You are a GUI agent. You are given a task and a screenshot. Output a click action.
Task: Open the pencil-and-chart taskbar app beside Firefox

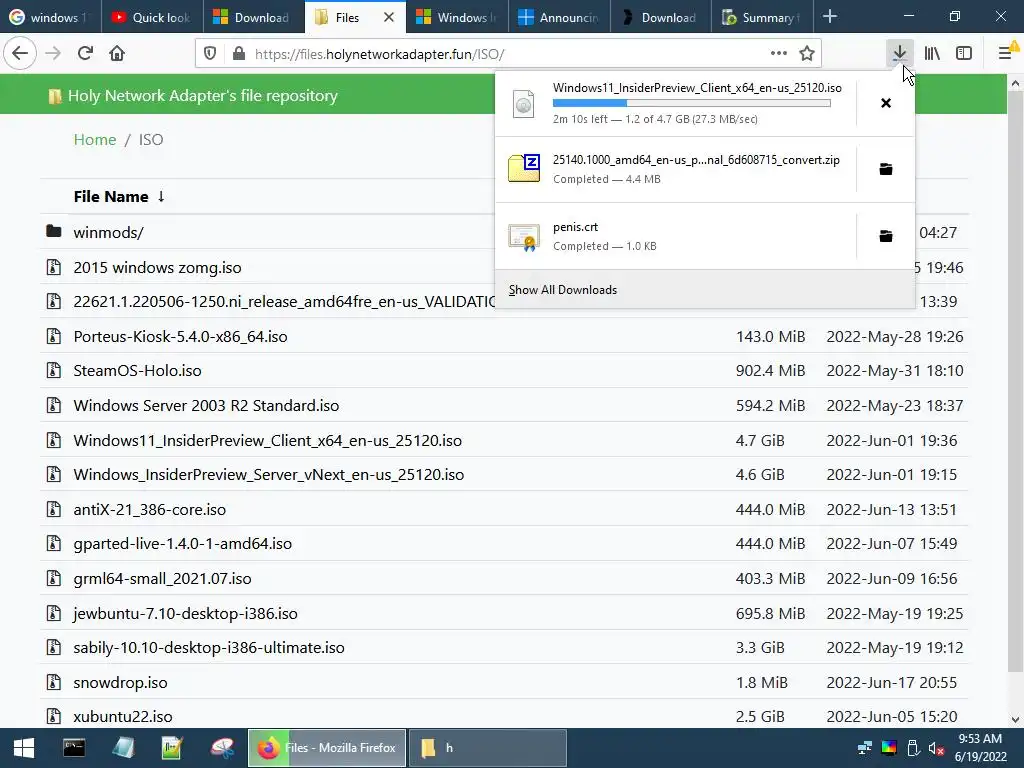pyautogui.click(x=172, y=748)
